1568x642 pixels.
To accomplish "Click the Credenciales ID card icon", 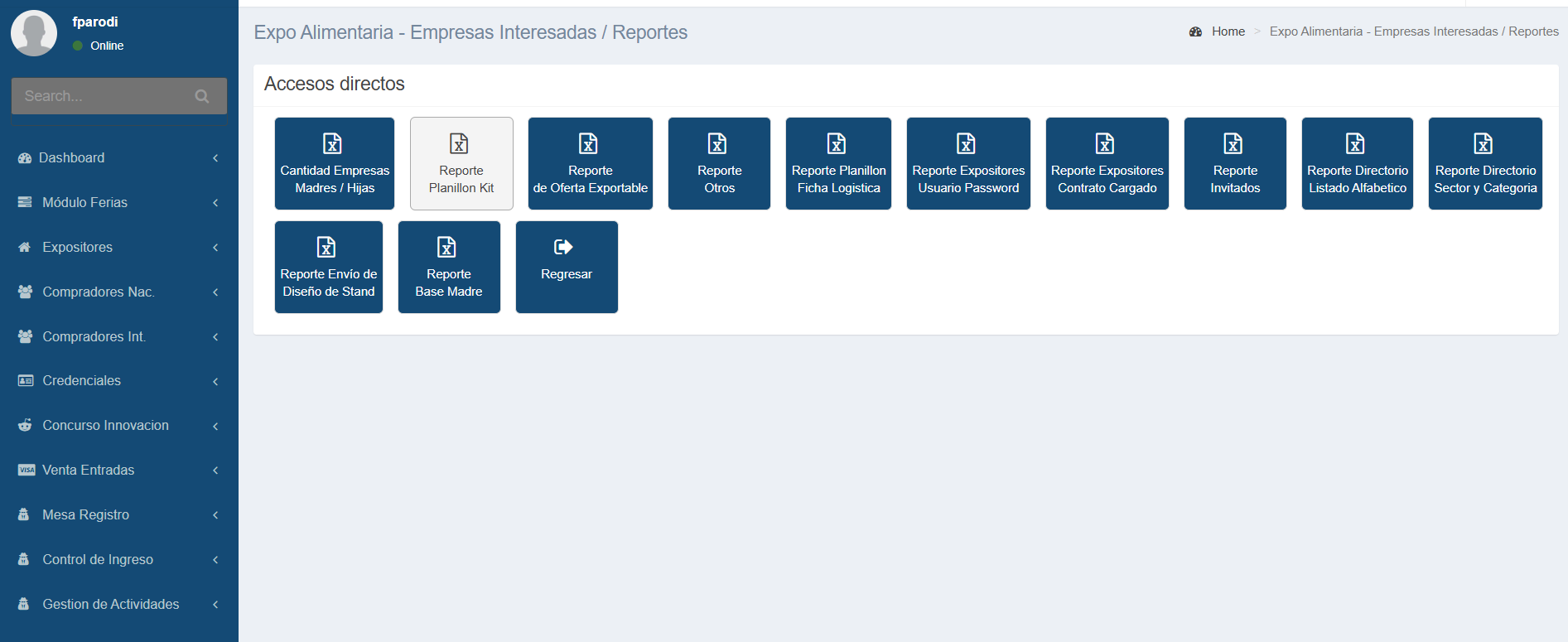I will tap(26, 381).
